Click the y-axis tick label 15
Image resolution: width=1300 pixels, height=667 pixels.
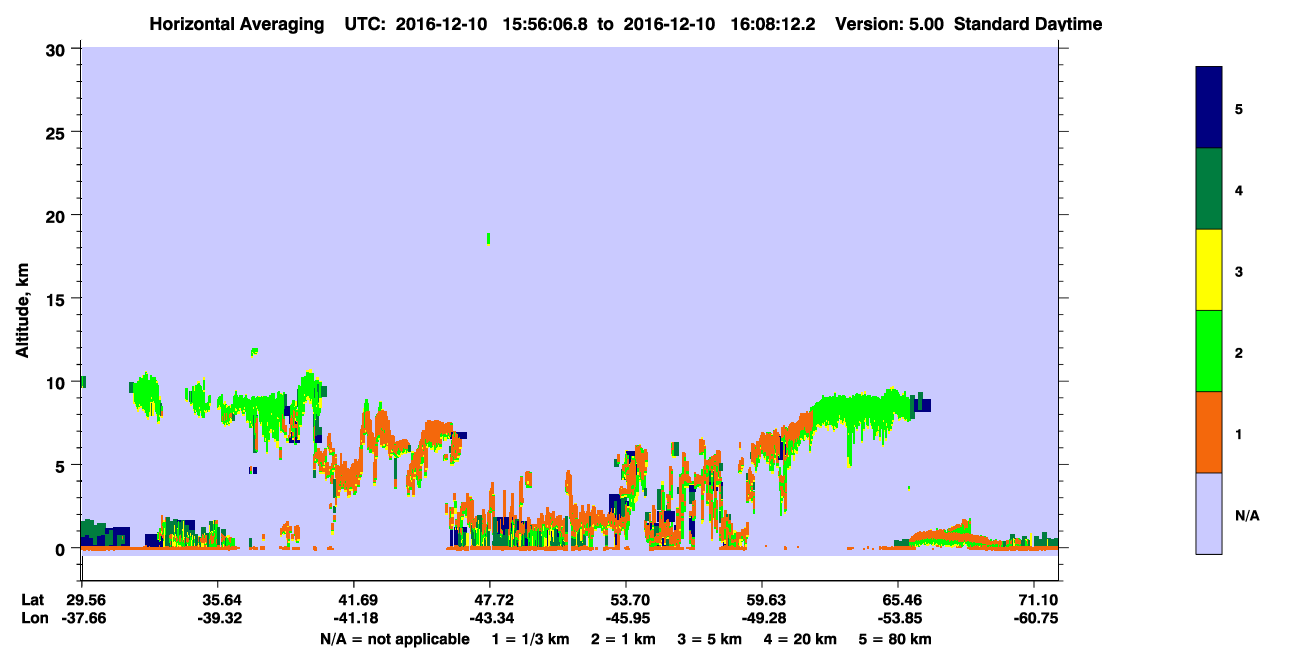click(x=58, y=299)
